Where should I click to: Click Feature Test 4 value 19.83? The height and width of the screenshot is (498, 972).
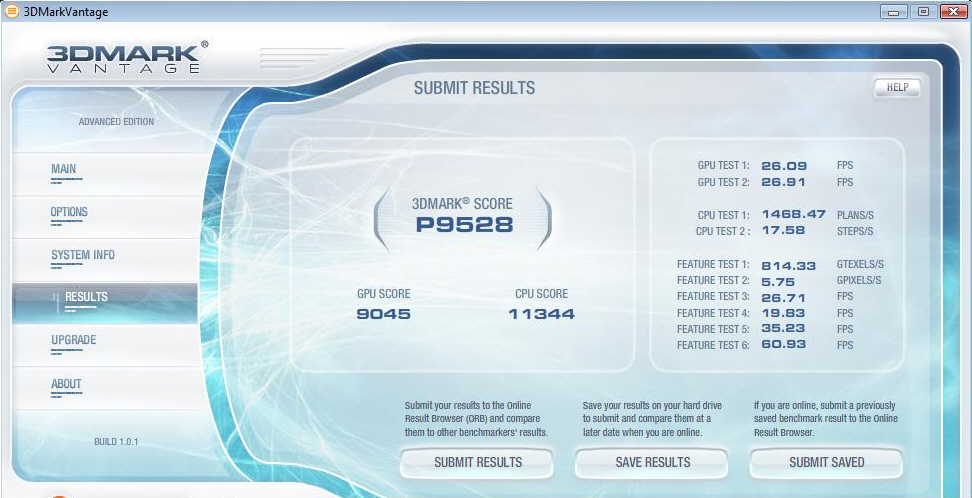coord(784,313)
